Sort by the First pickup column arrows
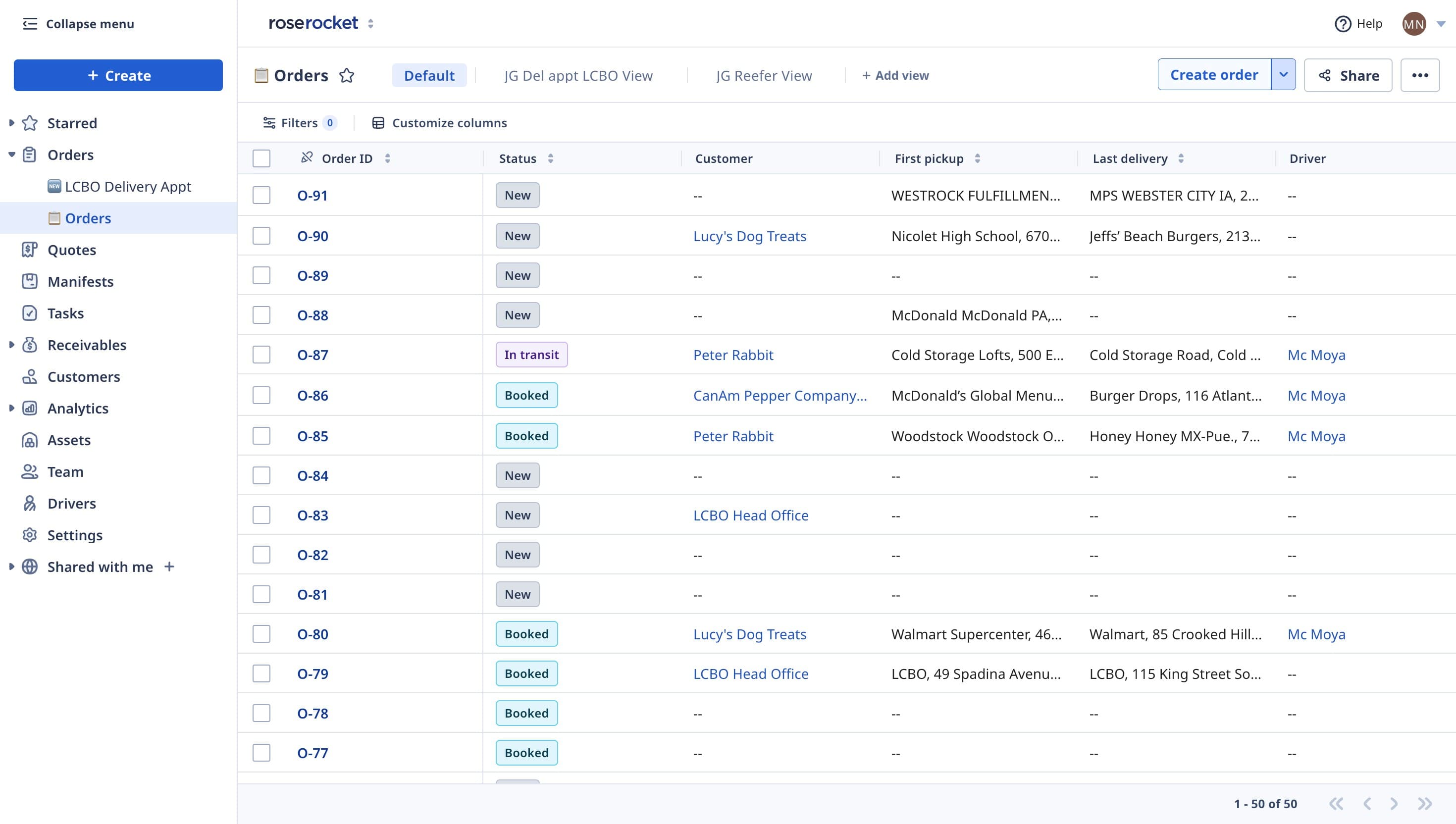This screenshot has height=824, width=1456. (x=977, y=158)
